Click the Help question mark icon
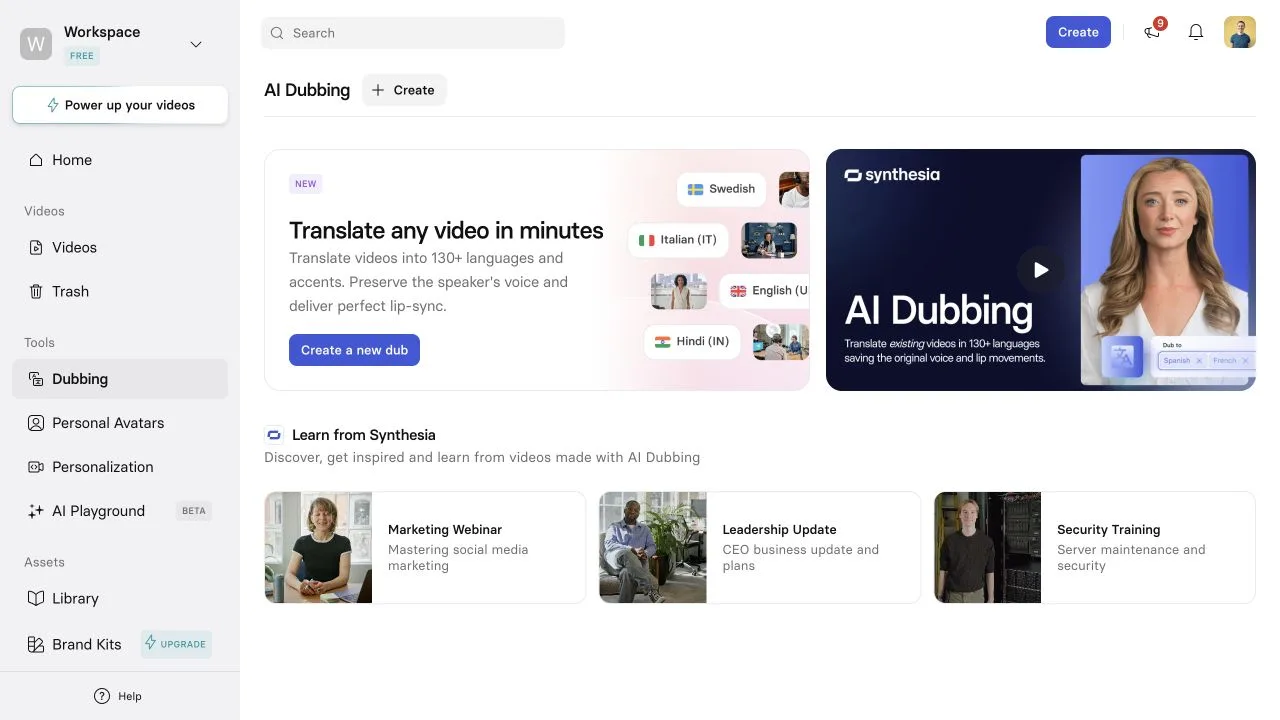1280x720 pixels. coord(101,696)
